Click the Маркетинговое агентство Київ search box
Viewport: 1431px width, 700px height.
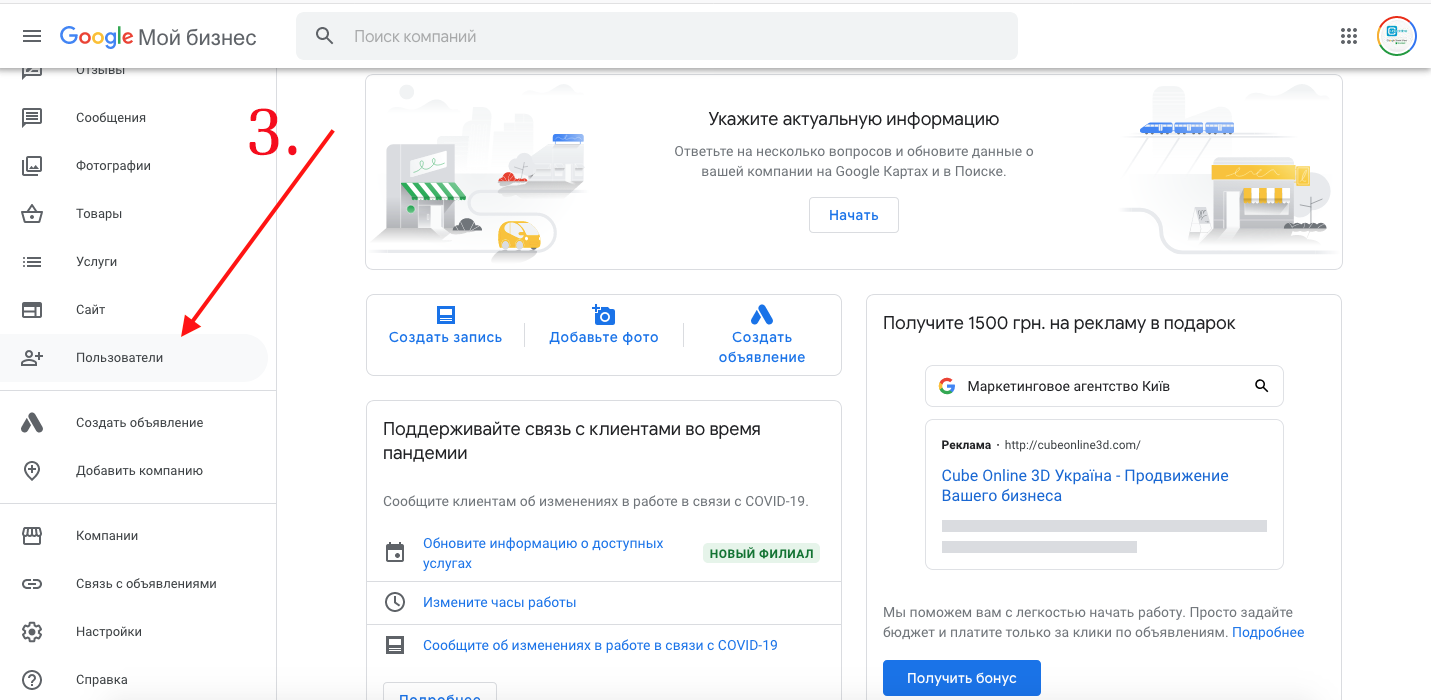point(1104,386)
